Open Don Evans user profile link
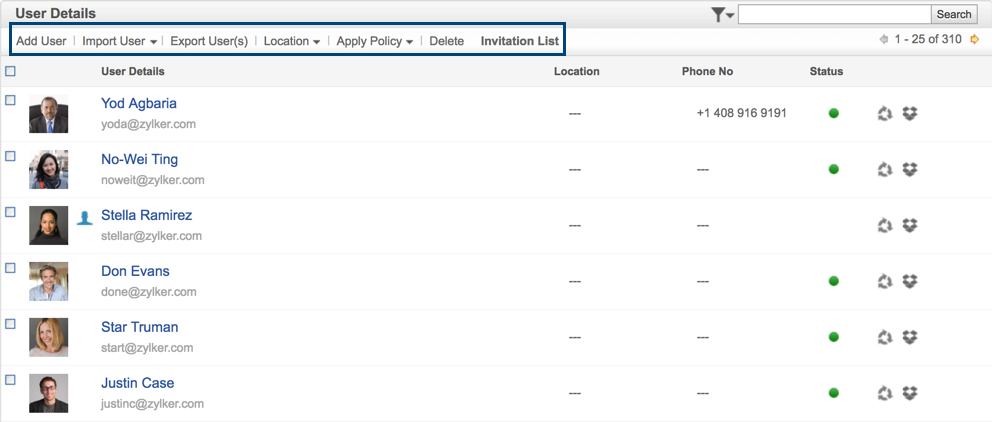This screenshot has width=992, height=422. pyautogui.click(x=135, y=271)
